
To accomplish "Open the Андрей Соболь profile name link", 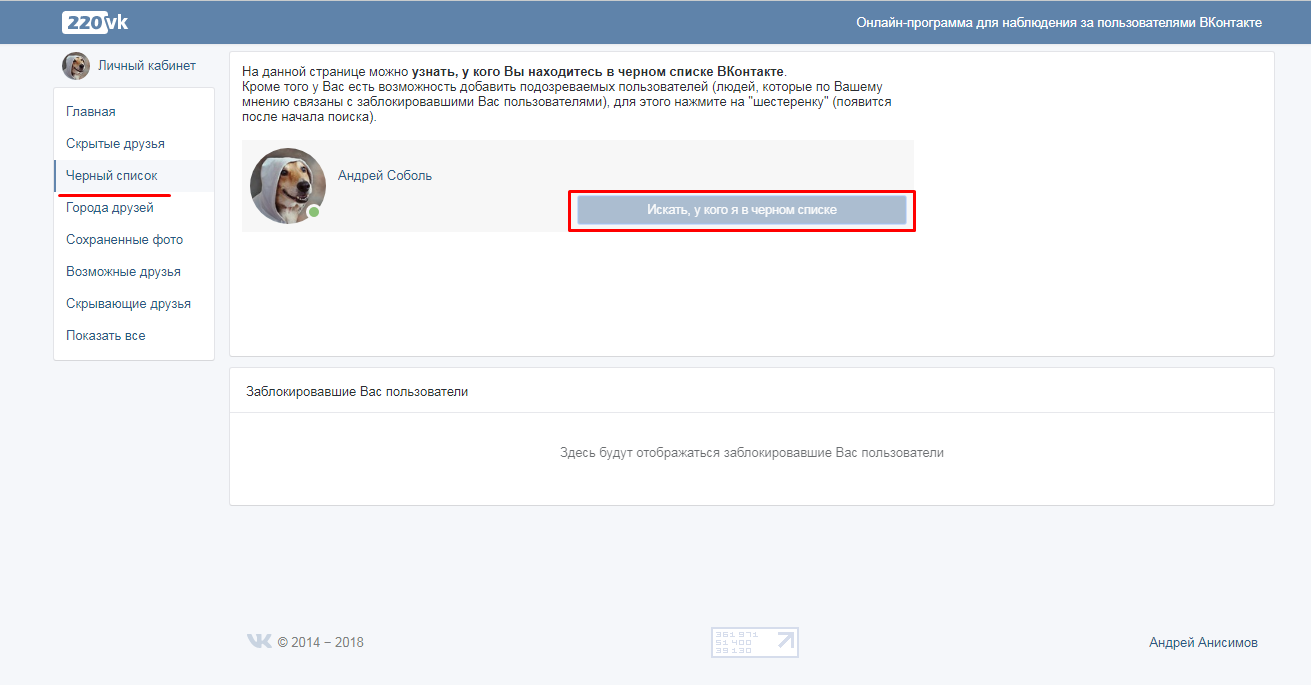I will (385, 175).
